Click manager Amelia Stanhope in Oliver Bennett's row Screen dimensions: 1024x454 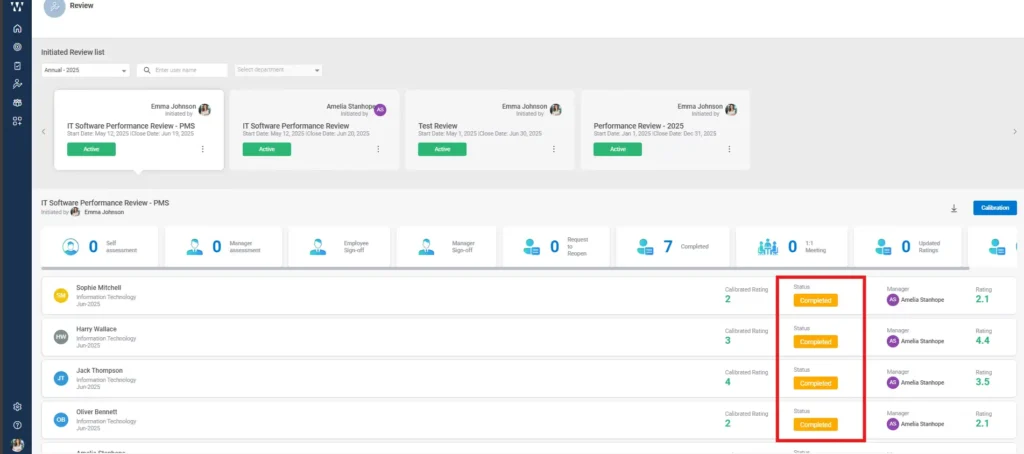[x=915, y=424]
